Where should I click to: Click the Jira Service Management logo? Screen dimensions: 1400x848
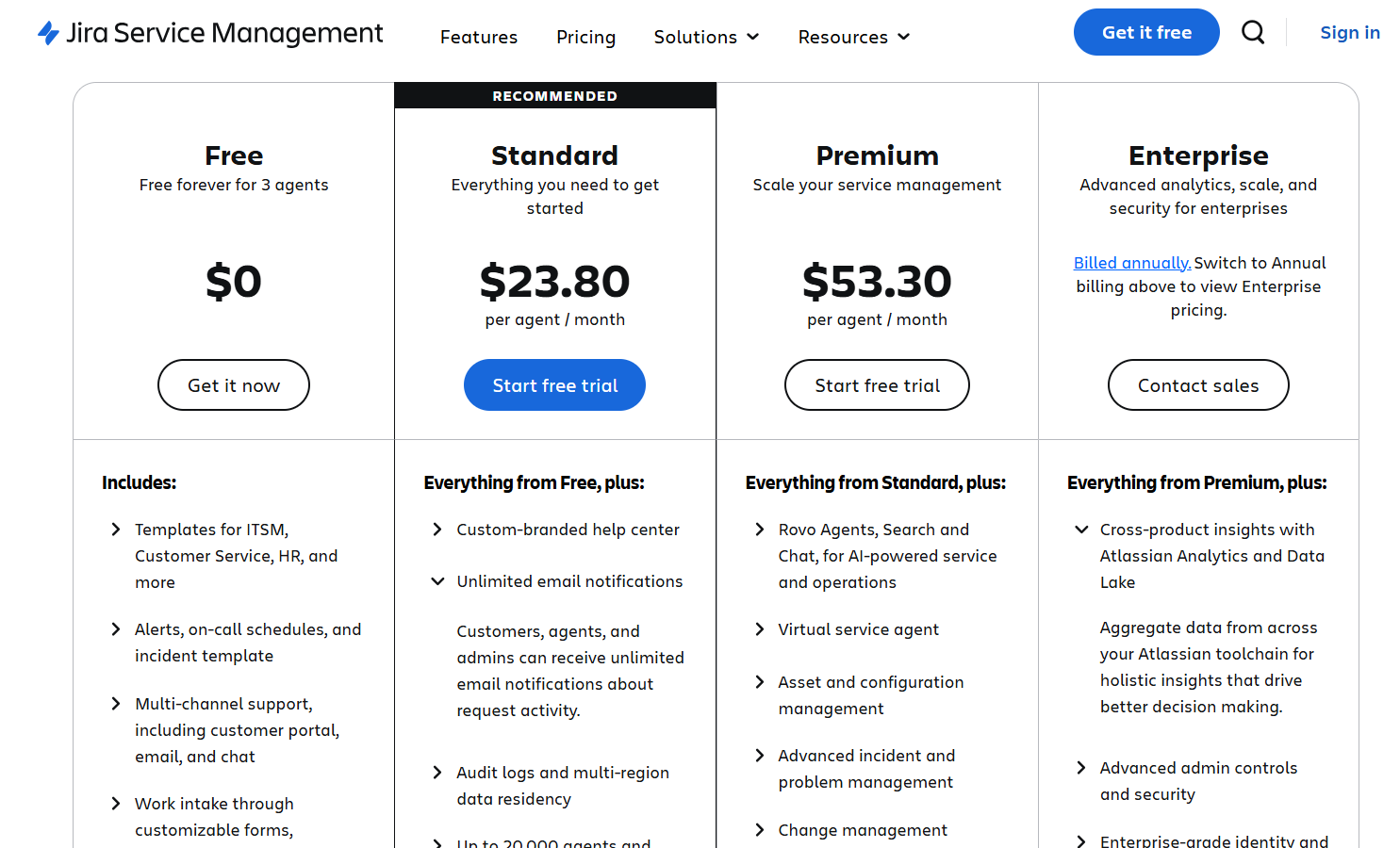(x=210, y=34)
